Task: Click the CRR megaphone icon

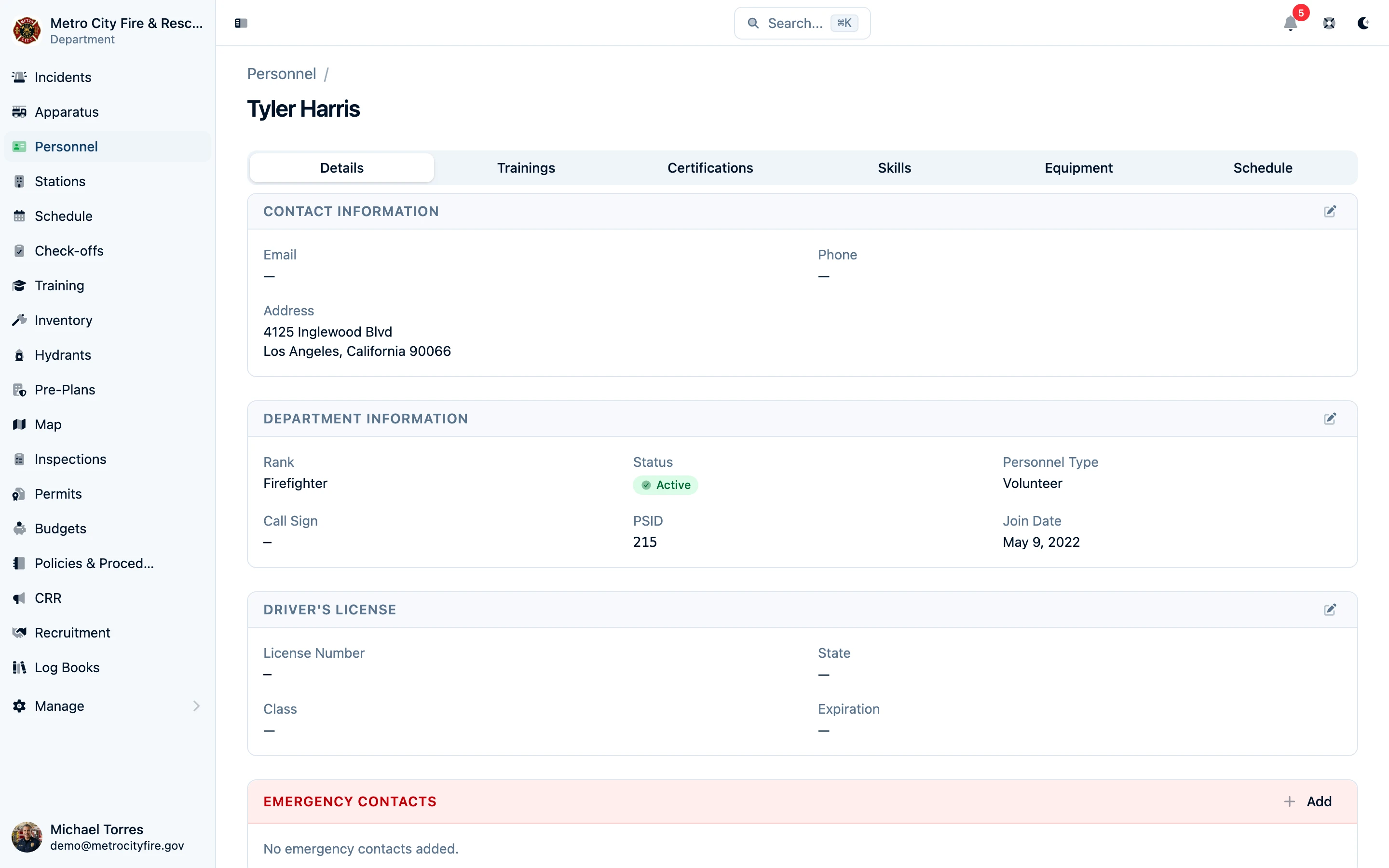Action: point(19,598)
